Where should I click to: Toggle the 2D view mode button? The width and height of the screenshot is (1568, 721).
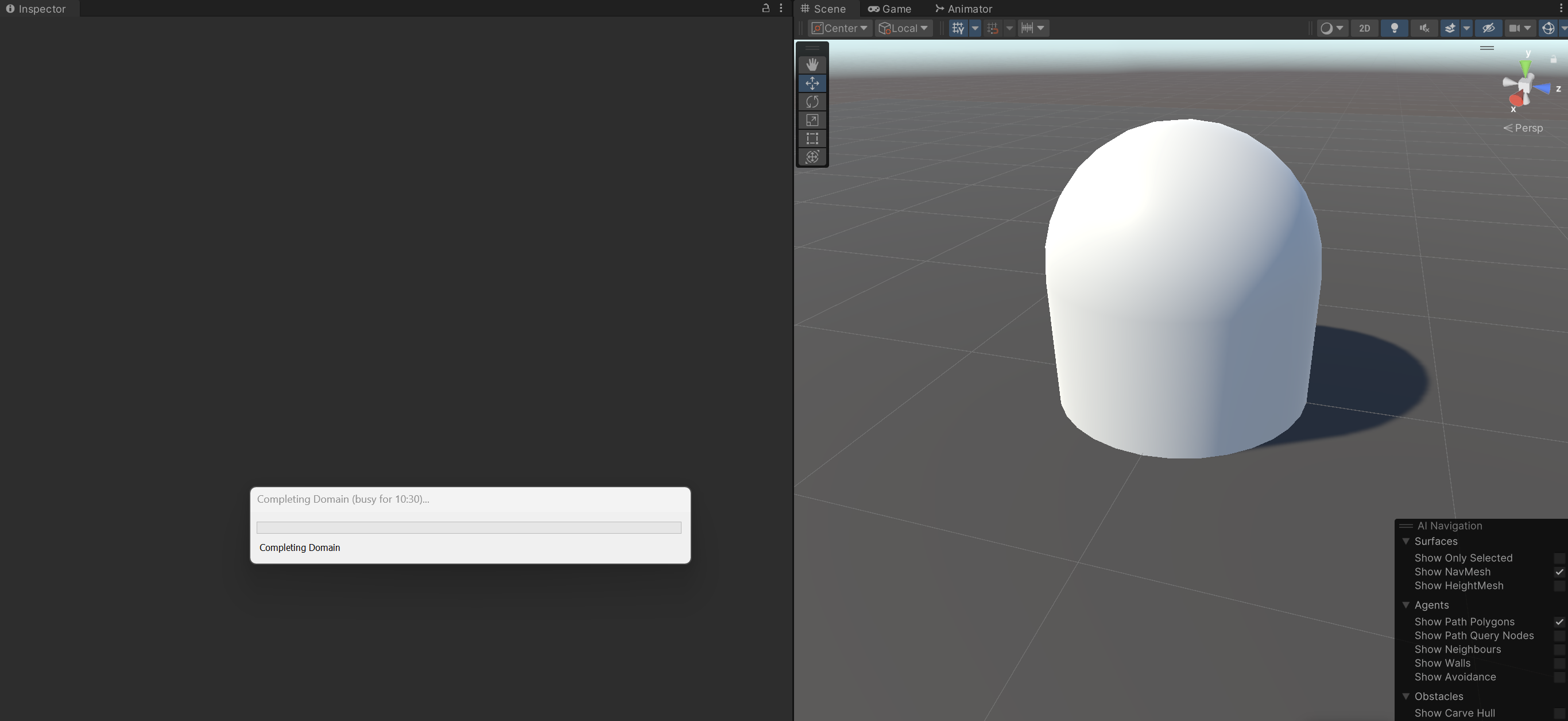pos(1364,28)
